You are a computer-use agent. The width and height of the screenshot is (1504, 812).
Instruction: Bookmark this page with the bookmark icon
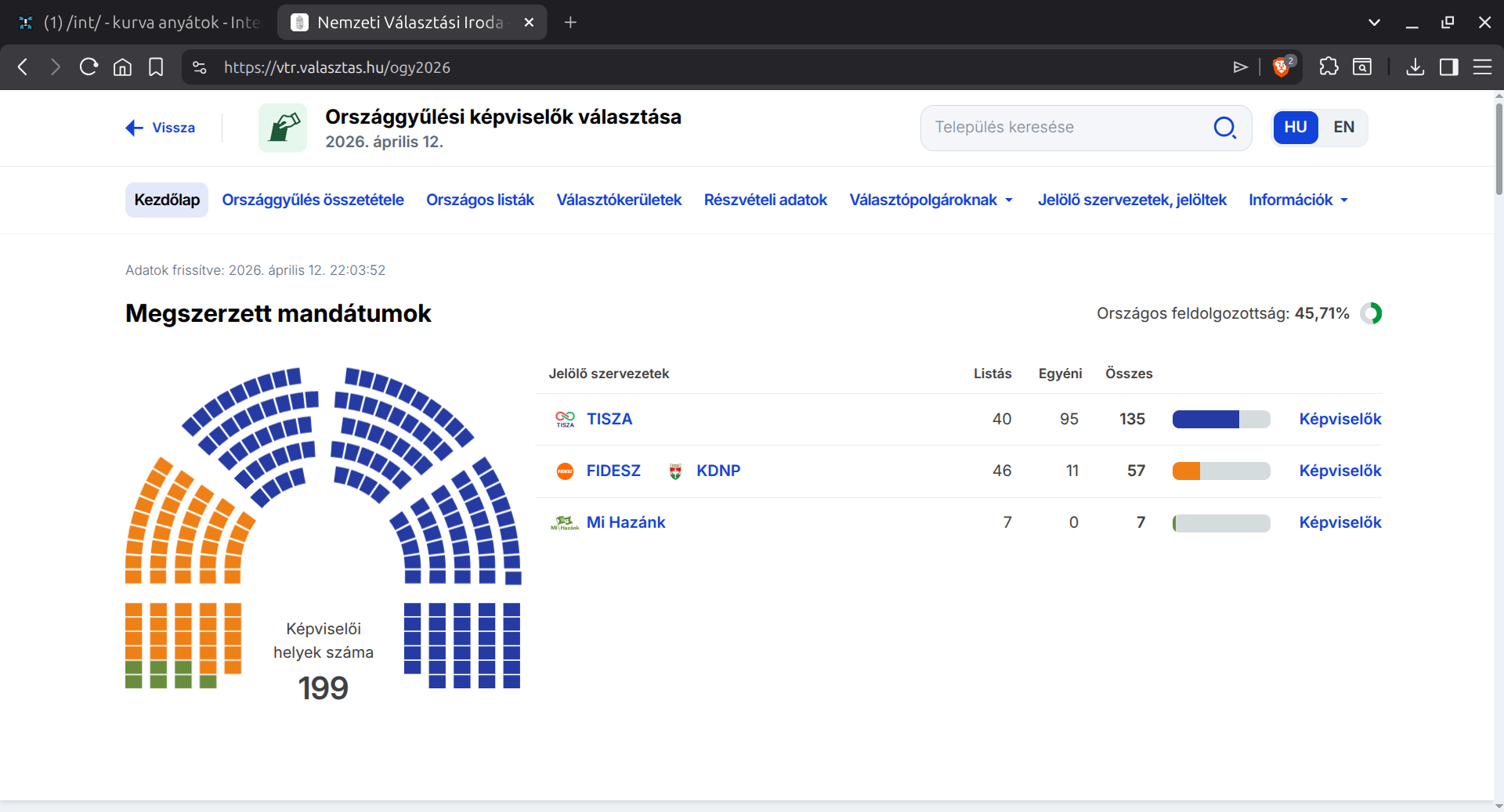click(x=156, y=67)
